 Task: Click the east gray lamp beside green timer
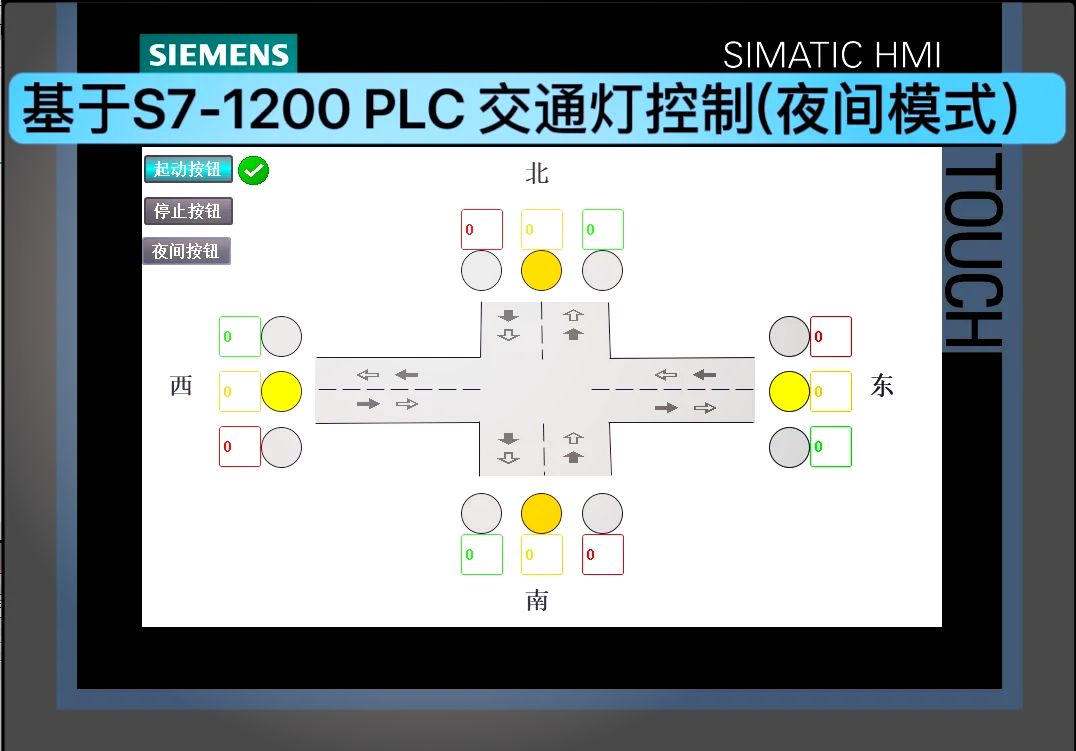point(789,447)
